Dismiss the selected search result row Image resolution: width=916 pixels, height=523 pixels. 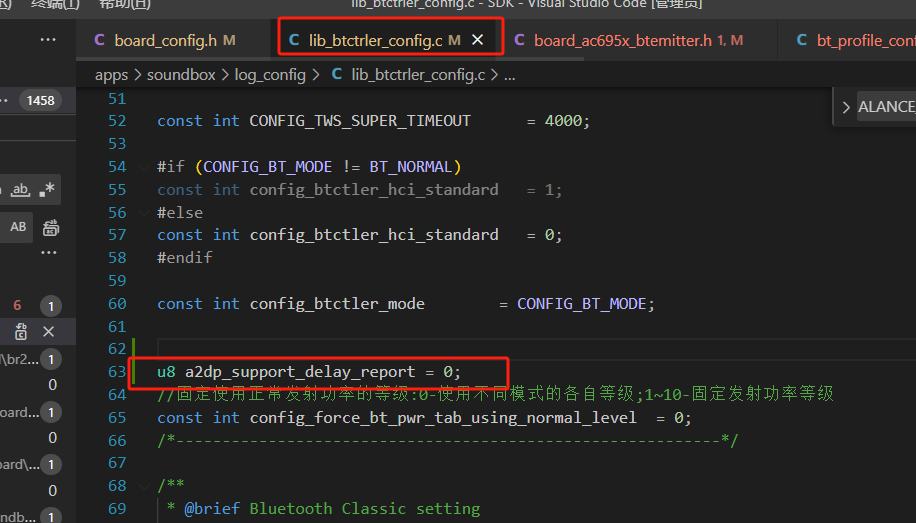pos(48,332)
